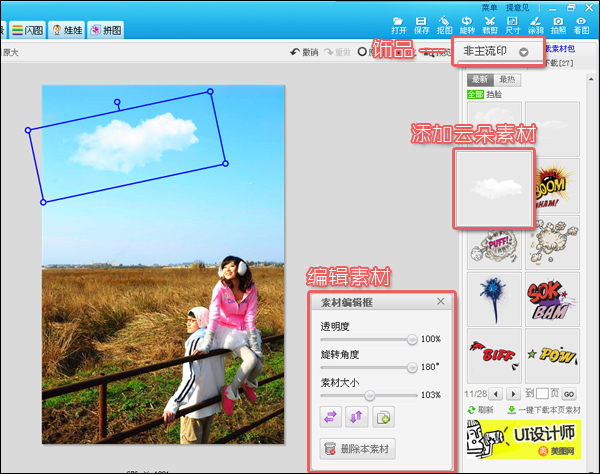Select the 全部 (All) category filter
600x474 pixels.
click(475, 94)
